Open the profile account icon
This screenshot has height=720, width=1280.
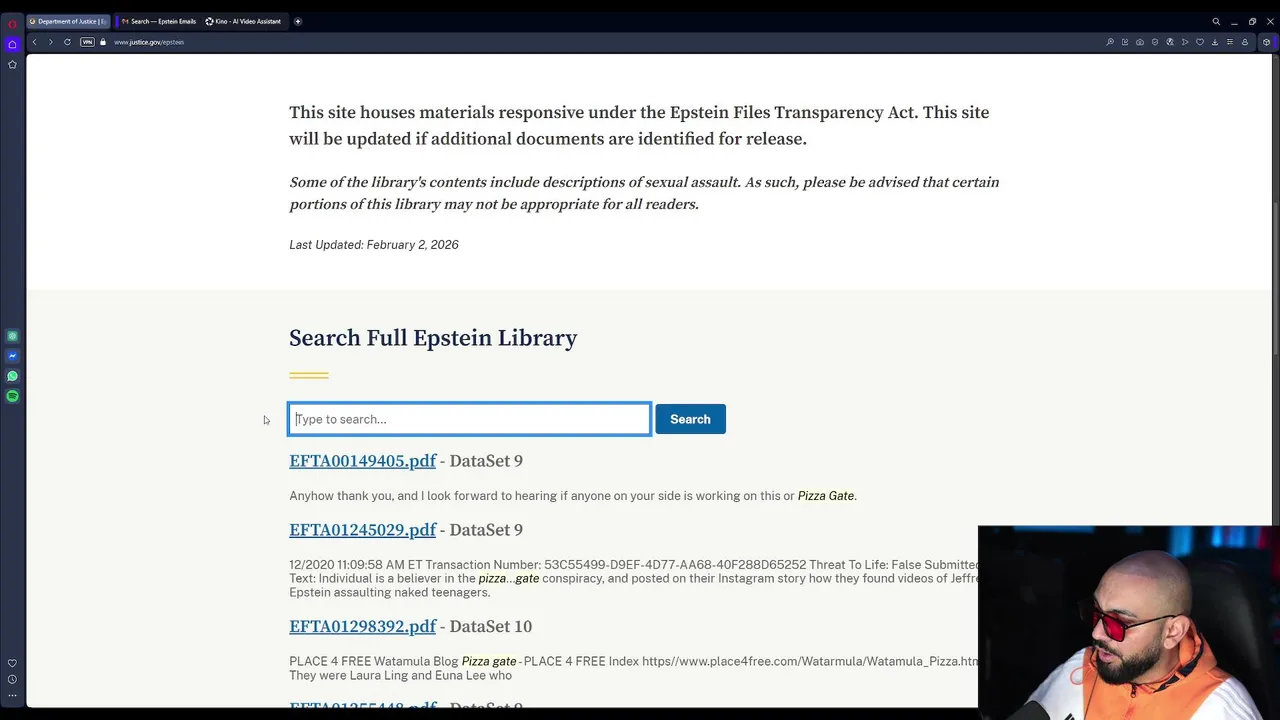1245,42
